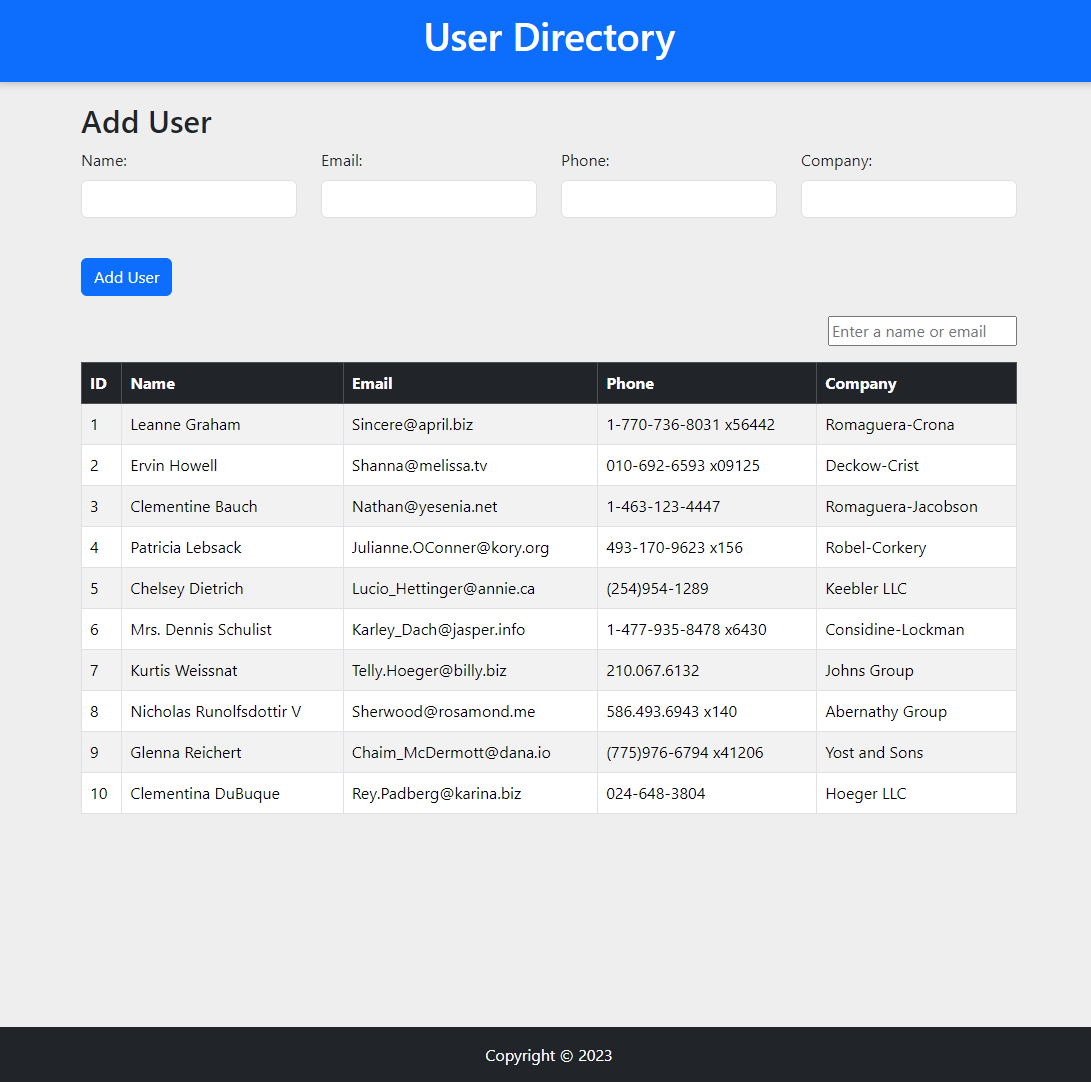Click the Hoeger LLC company cell

click(866, 793)
